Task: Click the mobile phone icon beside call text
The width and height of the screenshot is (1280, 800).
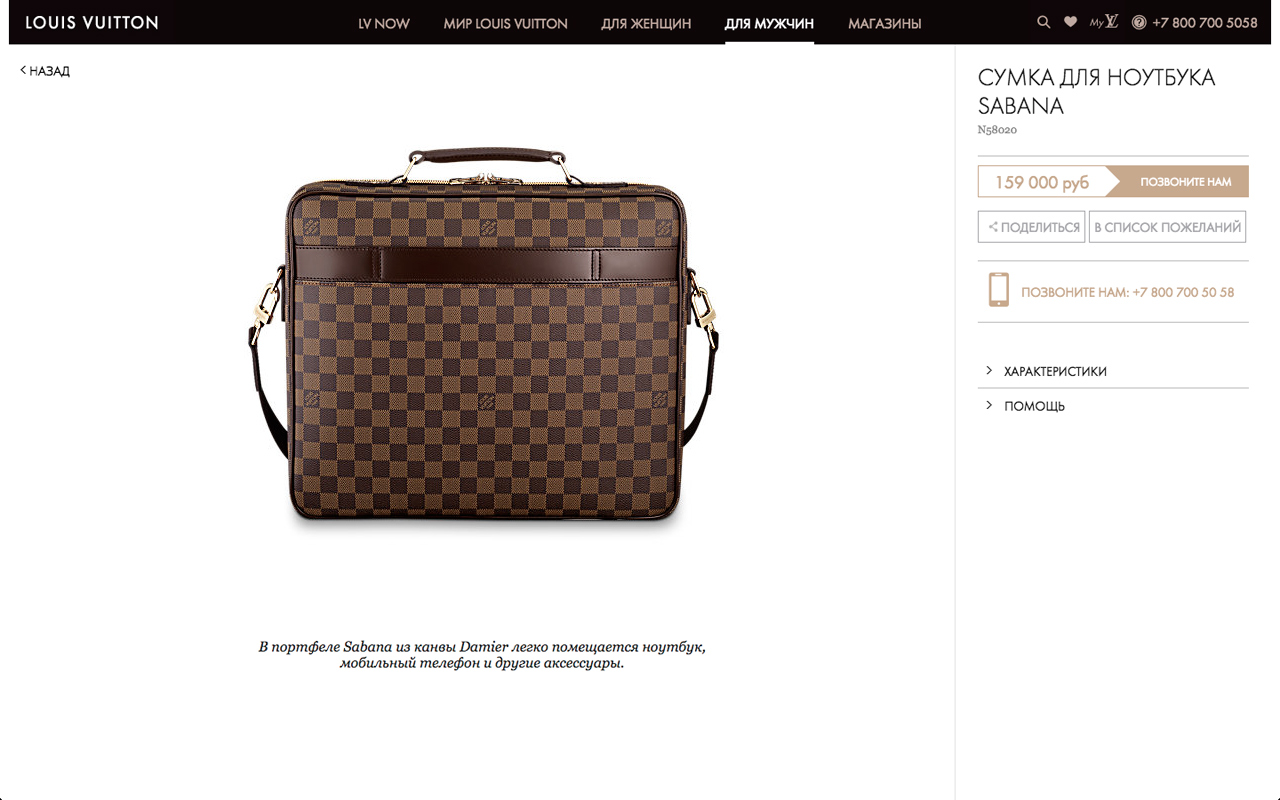Action: pyautogui.click(x=998, y=290)
